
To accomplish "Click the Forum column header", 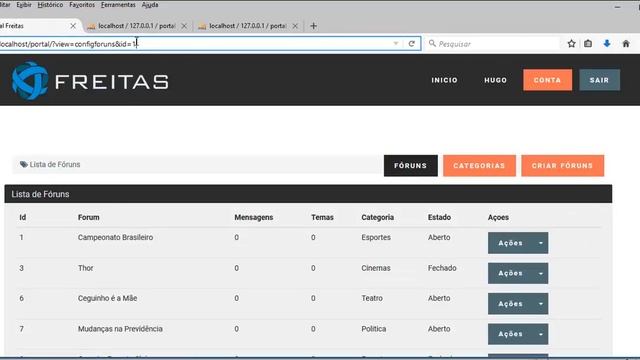I will coord(89,218).
